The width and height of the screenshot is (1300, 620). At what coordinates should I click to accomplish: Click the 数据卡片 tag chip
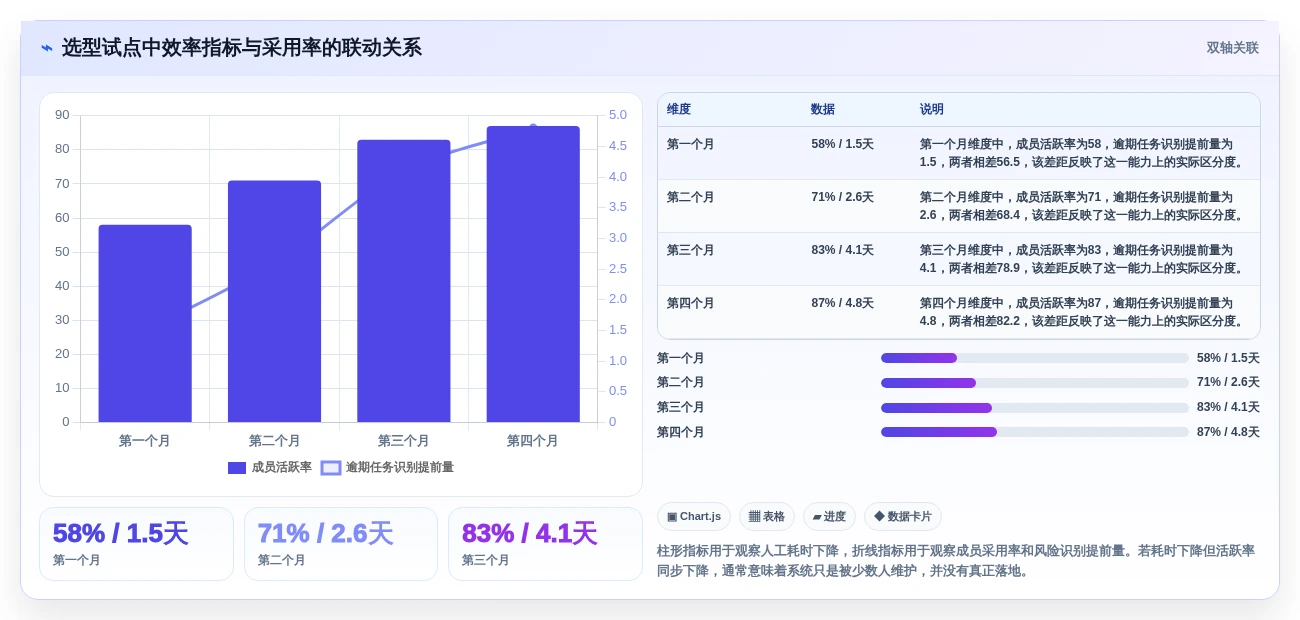click(903, 517)
